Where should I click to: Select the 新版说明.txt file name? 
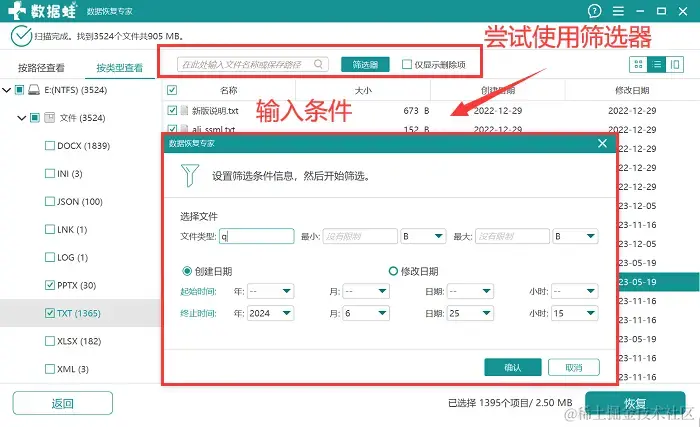pos(215,110)
